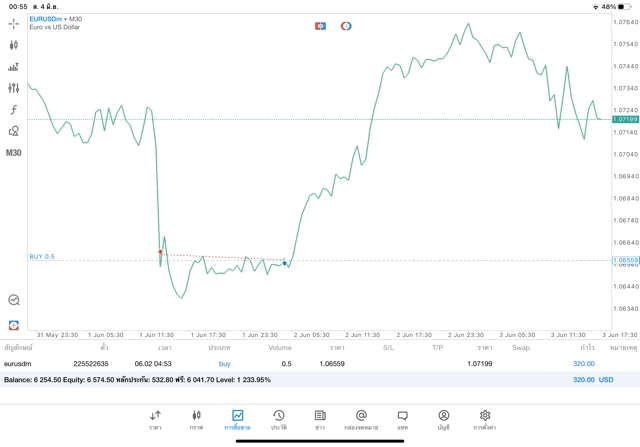Open the ประวัติ history tab
The width and height of the screenshot is (640, 447).
click(279, 419)
